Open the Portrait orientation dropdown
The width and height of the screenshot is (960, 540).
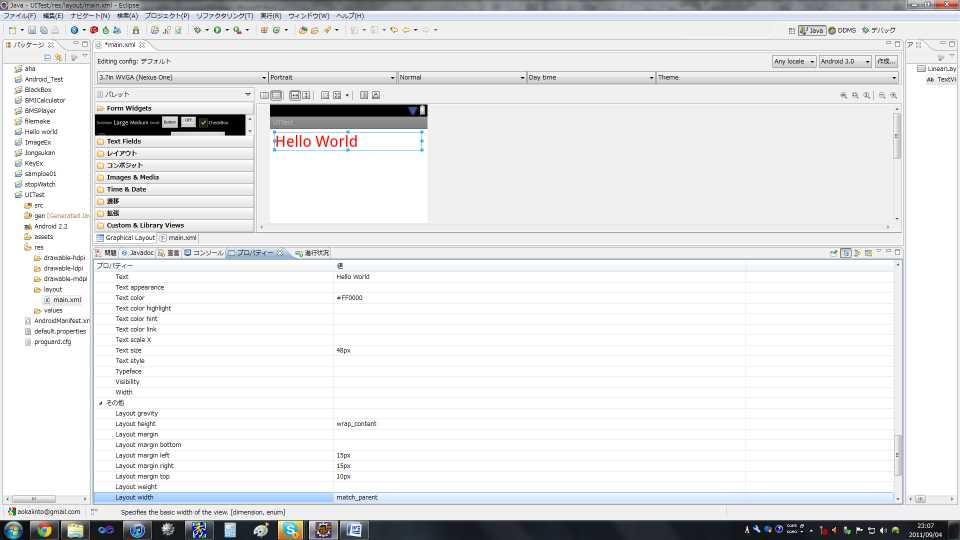click(x=331, y=77)
